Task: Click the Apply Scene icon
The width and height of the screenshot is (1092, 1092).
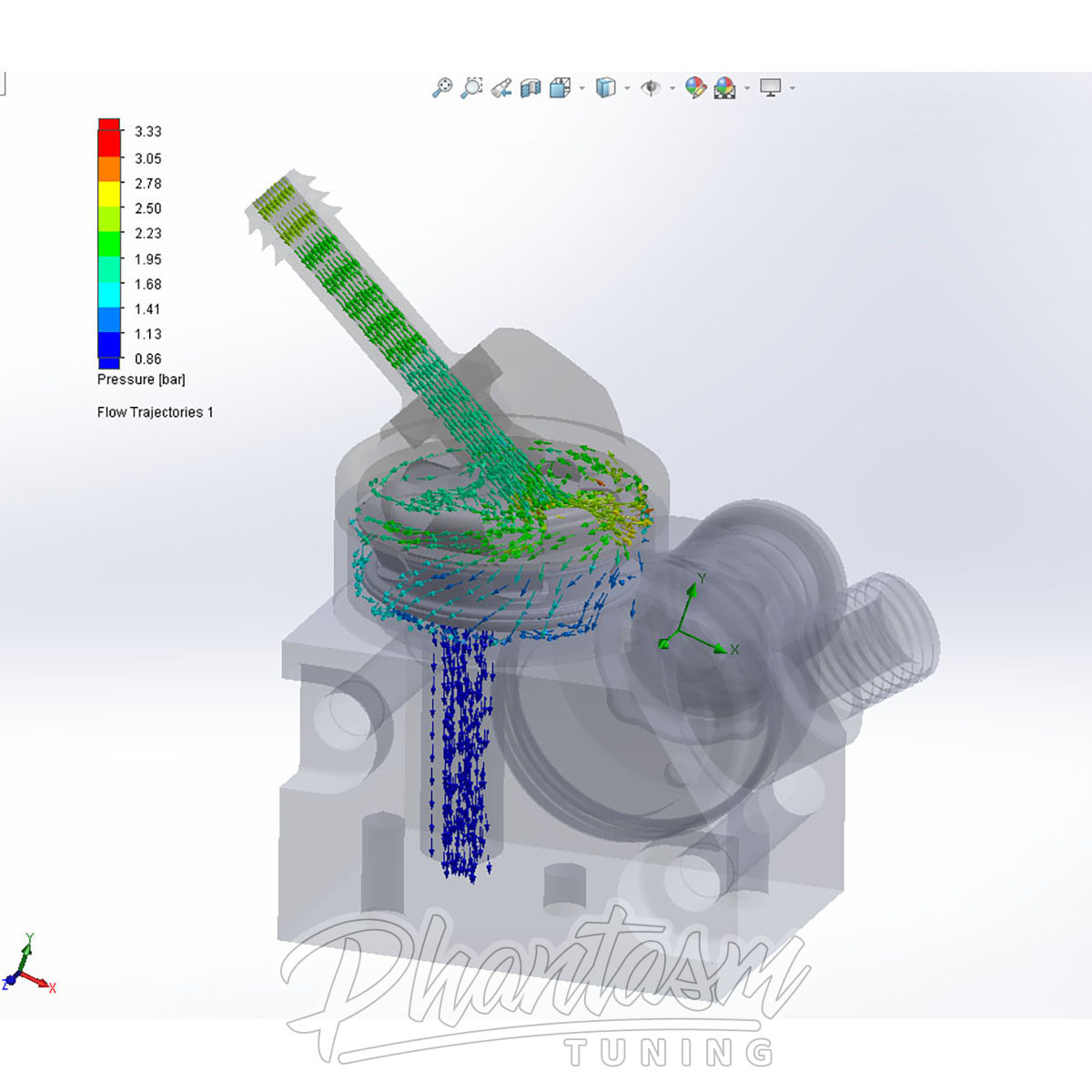Action: click(725, 88)
